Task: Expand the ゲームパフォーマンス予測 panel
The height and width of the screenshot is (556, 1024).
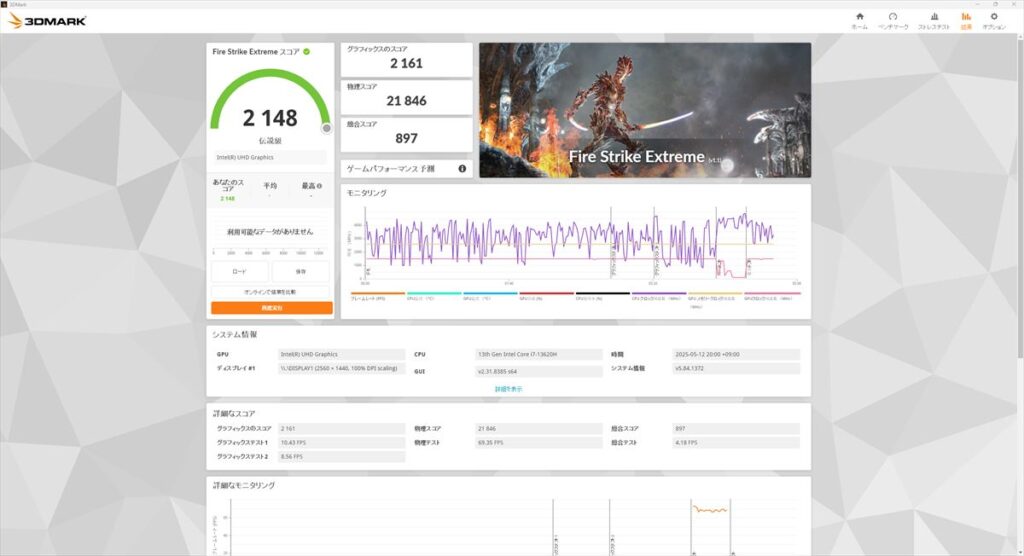Action: click(x=406, y=169)
